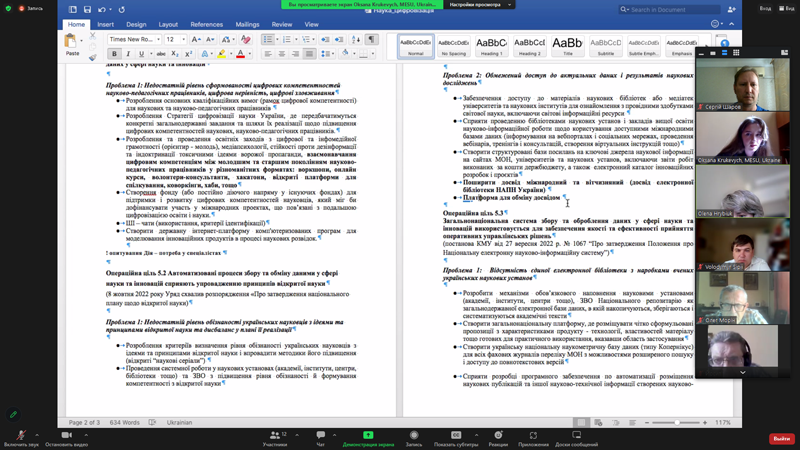800x450 pixels.
Task: Click the Search in Document field
Action: (x=669, y=9)
